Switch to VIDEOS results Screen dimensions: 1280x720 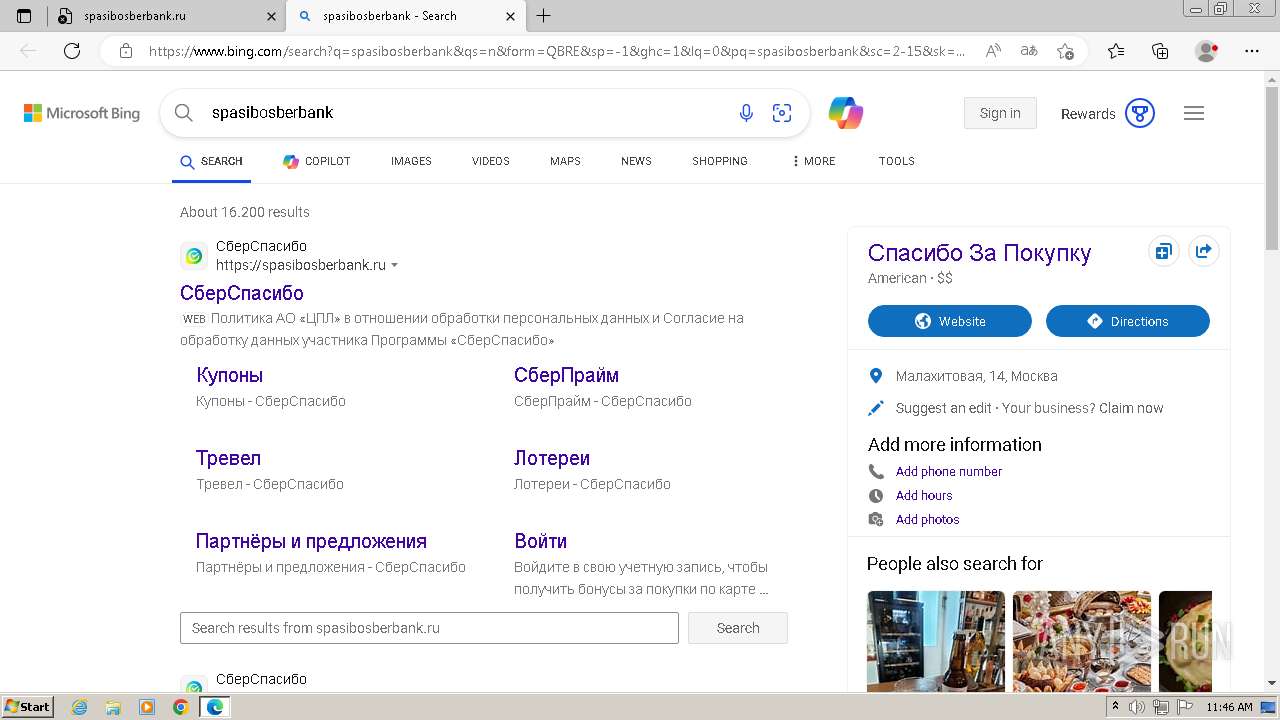[x=491, y=161]
